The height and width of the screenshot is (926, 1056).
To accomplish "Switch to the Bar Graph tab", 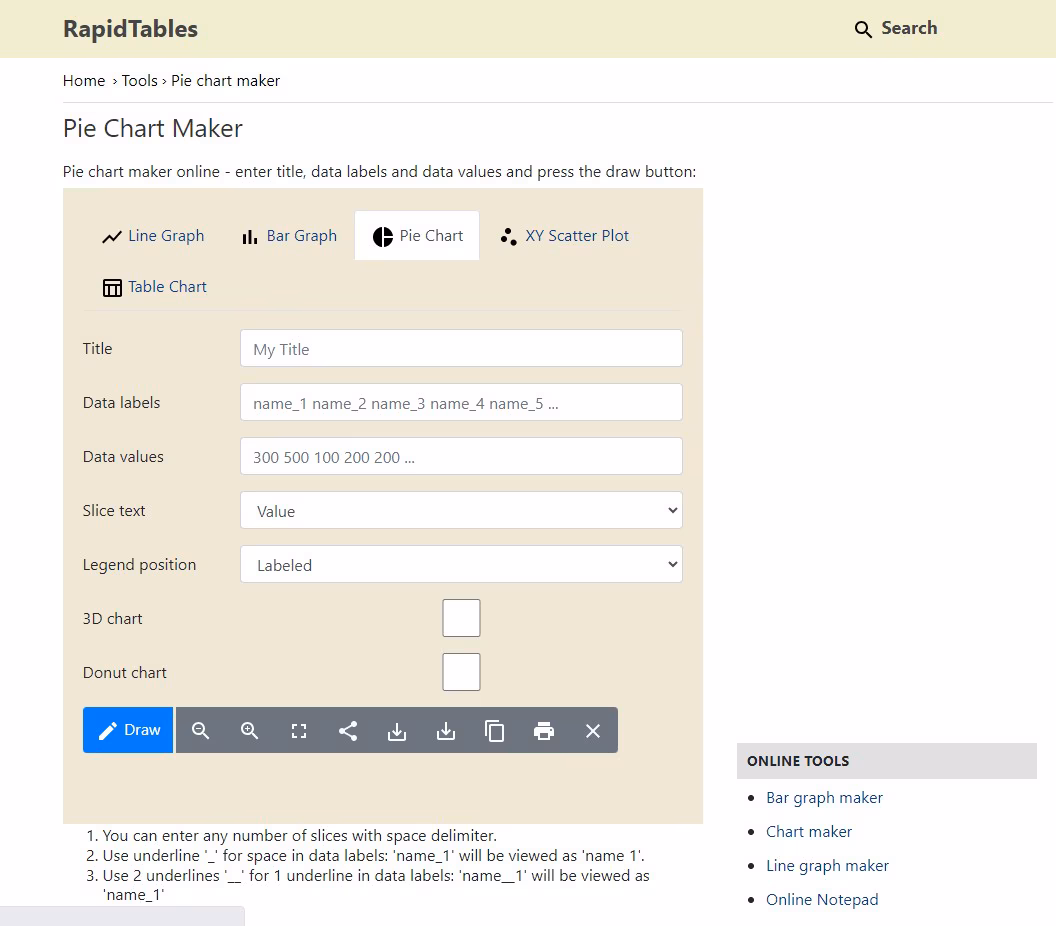I will tap(289, 236).
